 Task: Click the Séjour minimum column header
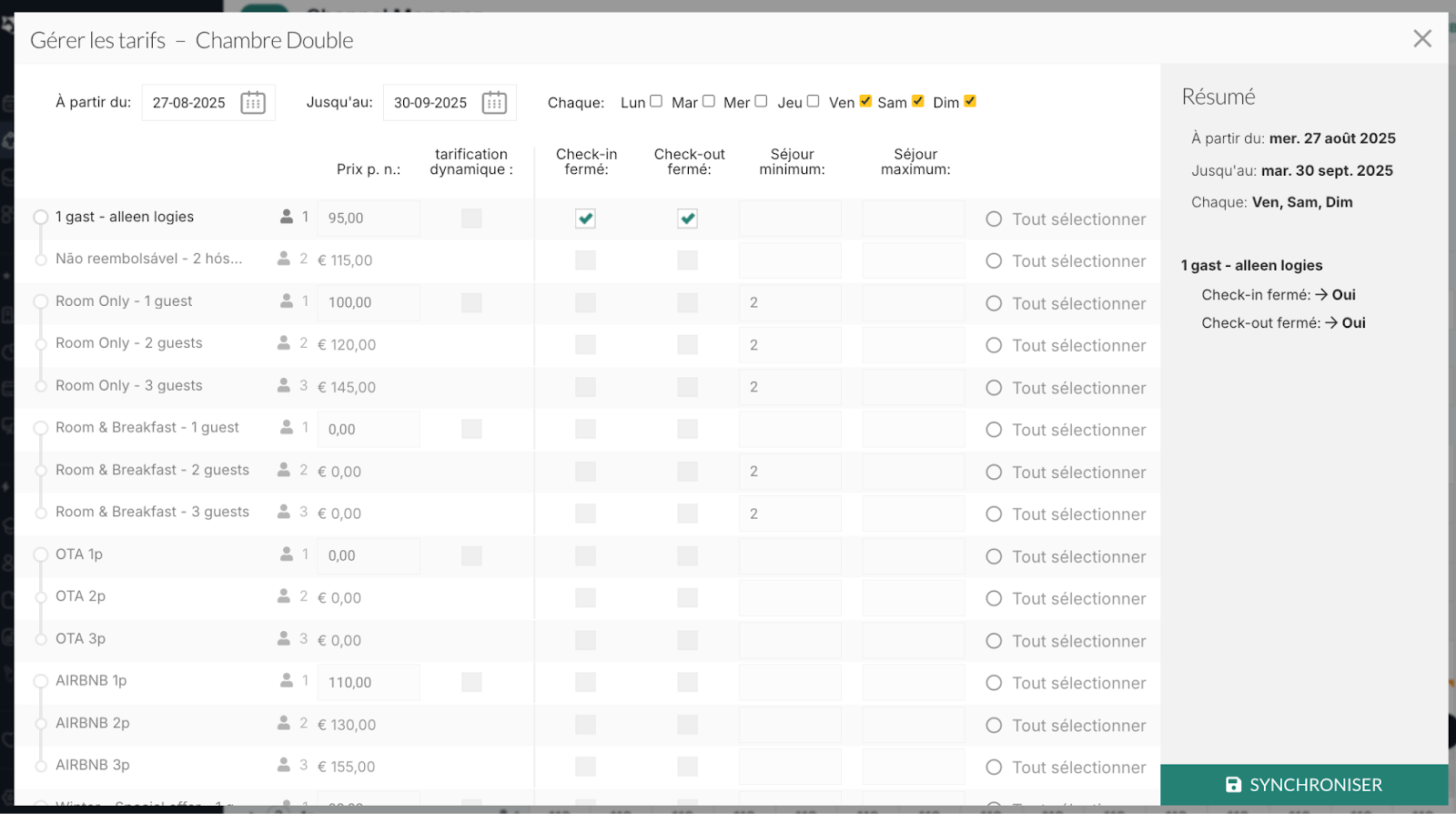tap(793, 162)
